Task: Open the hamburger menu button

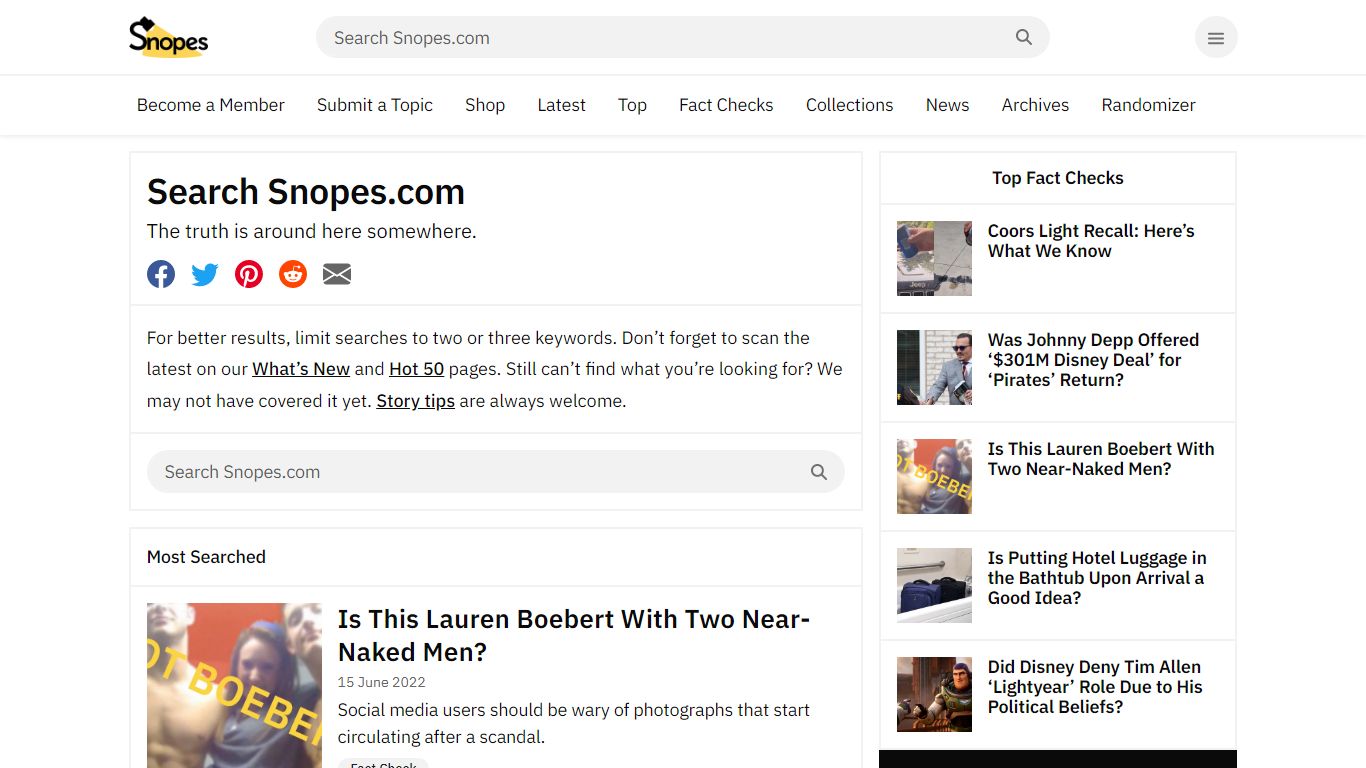Action: pos(1216,38)
